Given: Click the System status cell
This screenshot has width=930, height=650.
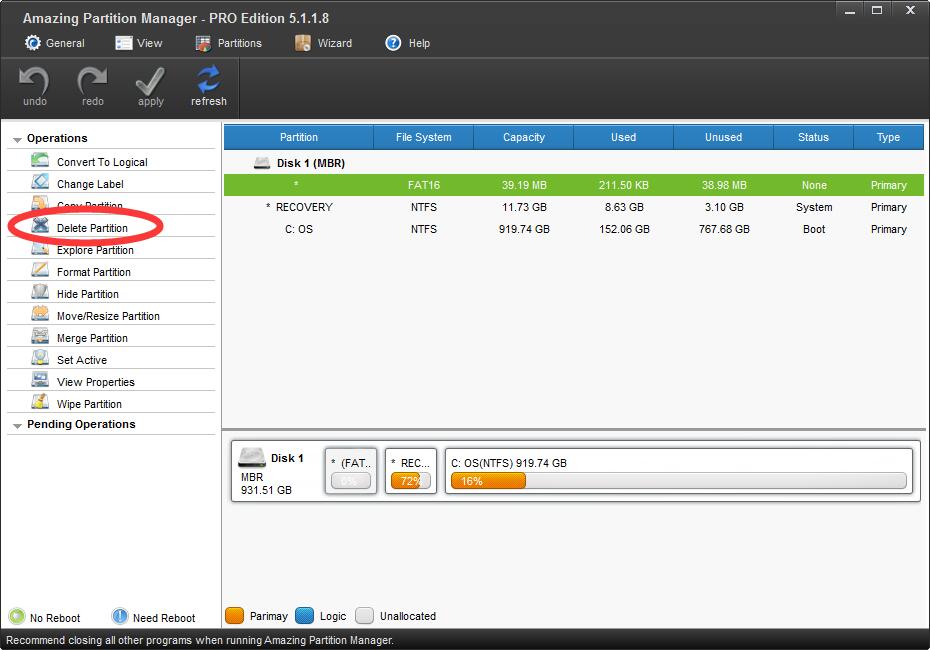Looking at the screenshot, I should tap(814, 207).
